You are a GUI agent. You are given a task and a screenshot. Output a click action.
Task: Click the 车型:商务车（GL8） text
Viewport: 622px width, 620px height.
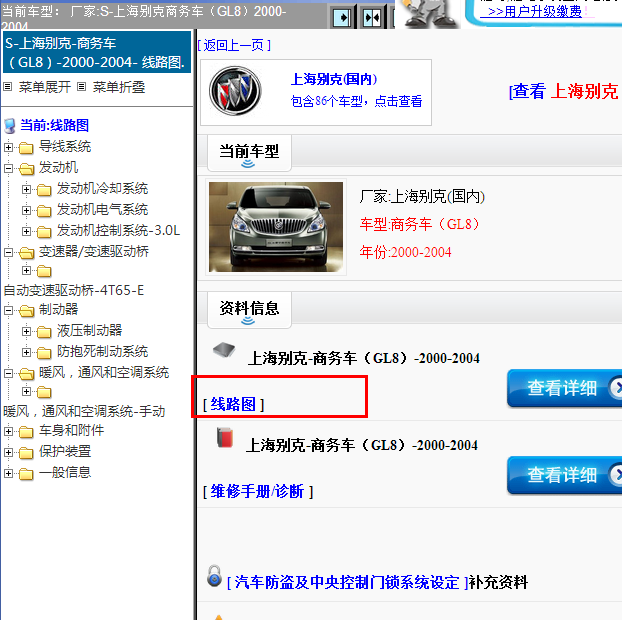(x=420, y=225)
